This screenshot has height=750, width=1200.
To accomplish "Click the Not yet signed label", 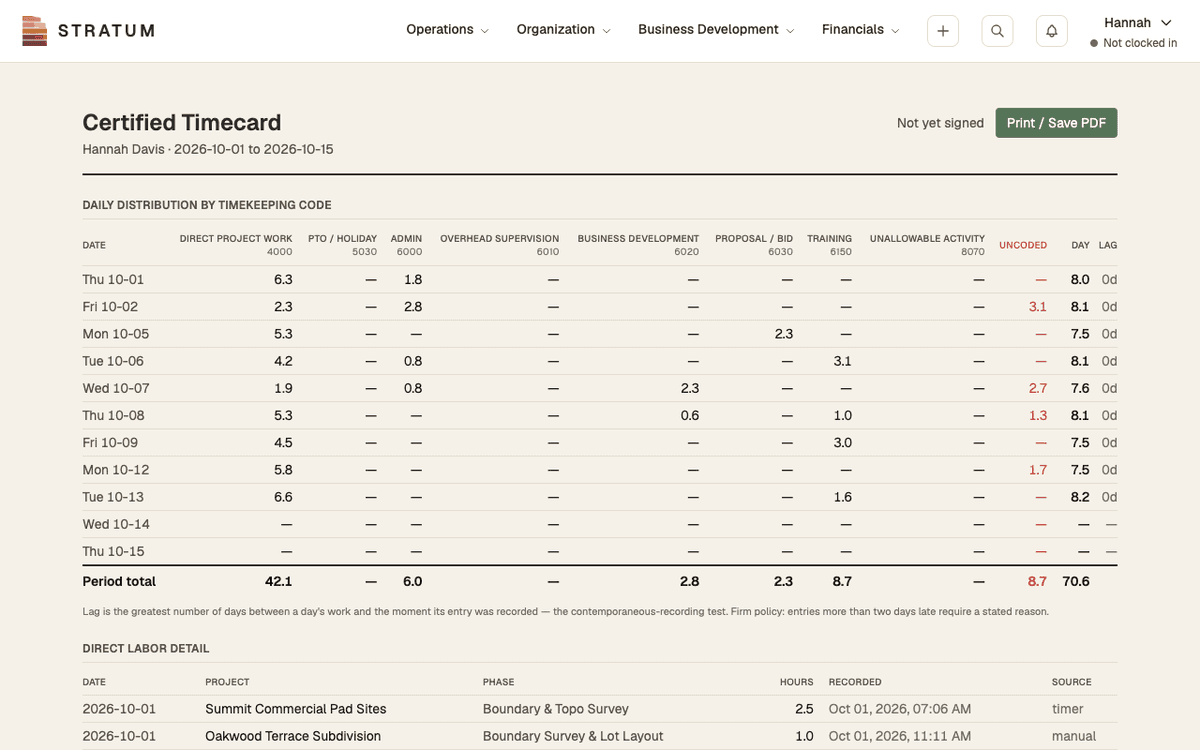I will pos(940,123).
